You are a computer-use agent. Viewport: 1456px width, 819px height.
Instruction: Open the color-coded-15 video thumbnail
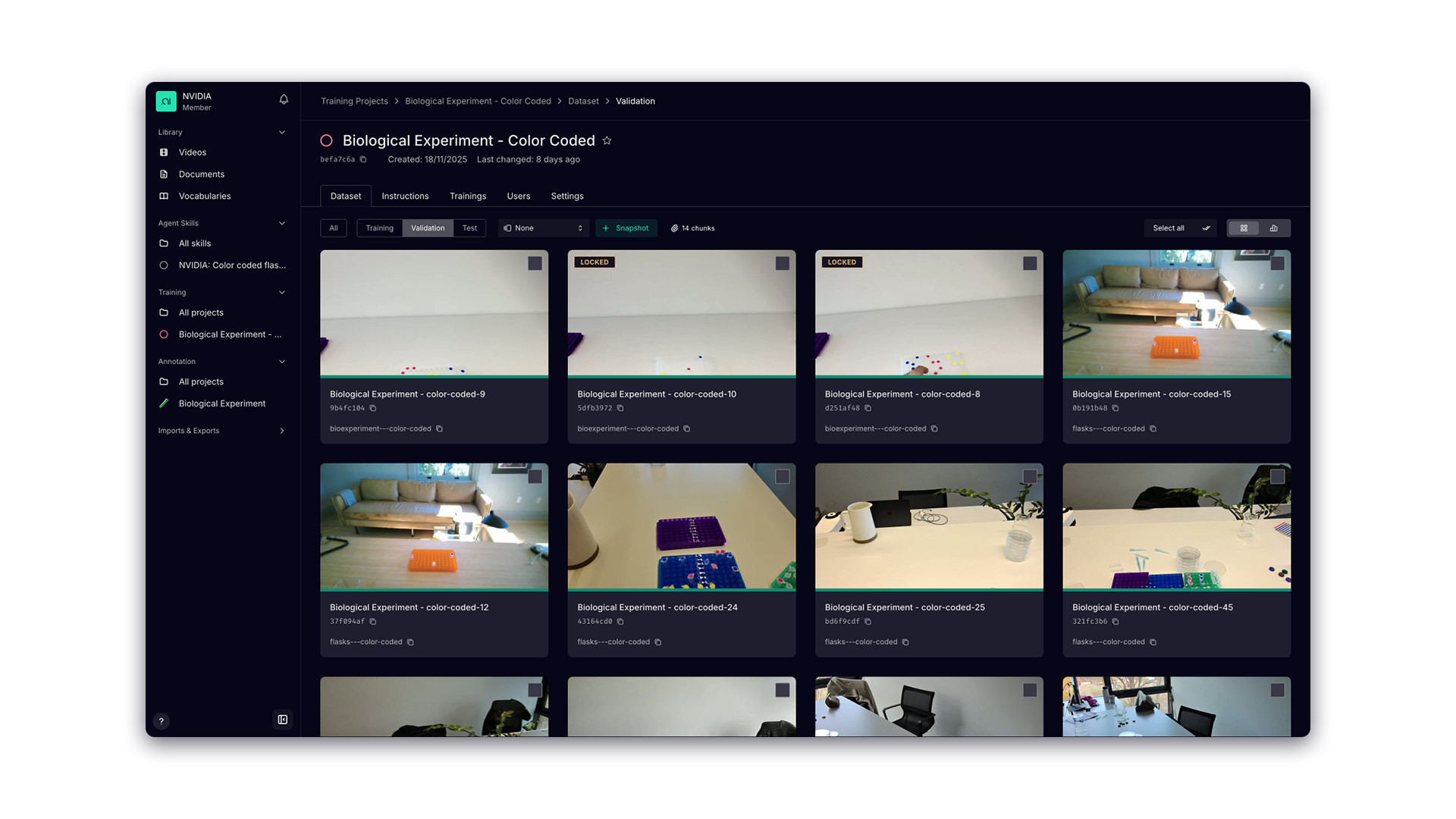coord(1177,313)
